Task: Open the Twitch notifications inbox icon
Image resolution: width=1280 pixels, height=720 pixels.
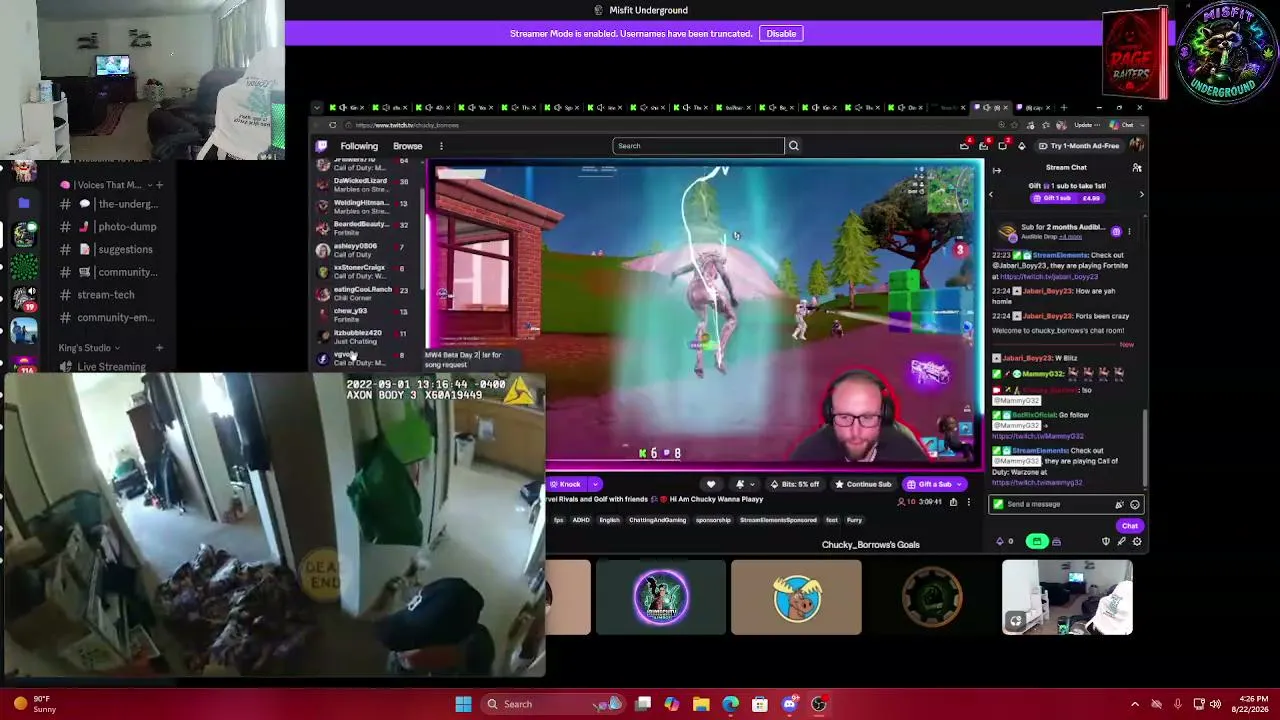Action: click(984, 146)
